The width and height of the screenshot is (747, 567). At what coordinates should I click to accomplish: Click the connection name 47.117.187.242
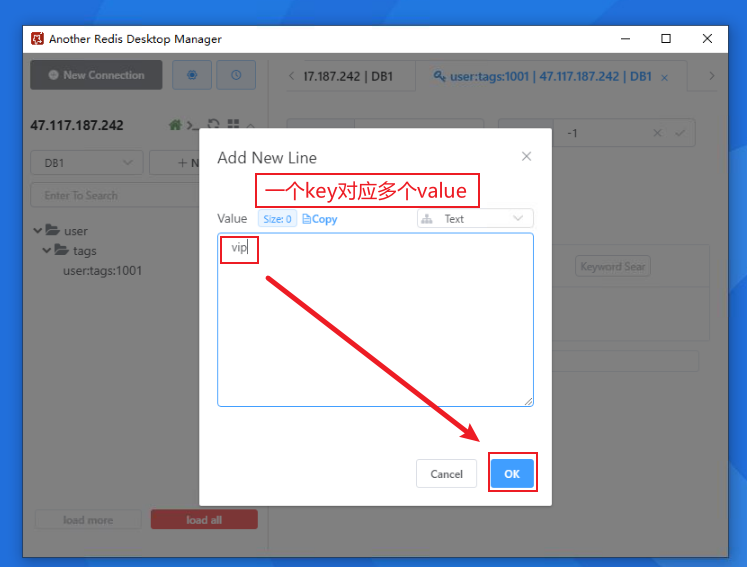tap(77, 125)
